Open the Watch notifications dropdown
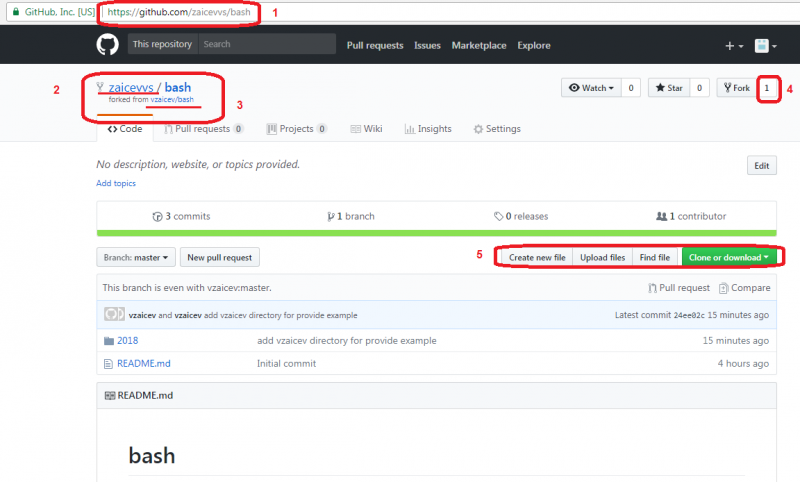The height and width of the screenshot is (482, 800). point(590,88)
